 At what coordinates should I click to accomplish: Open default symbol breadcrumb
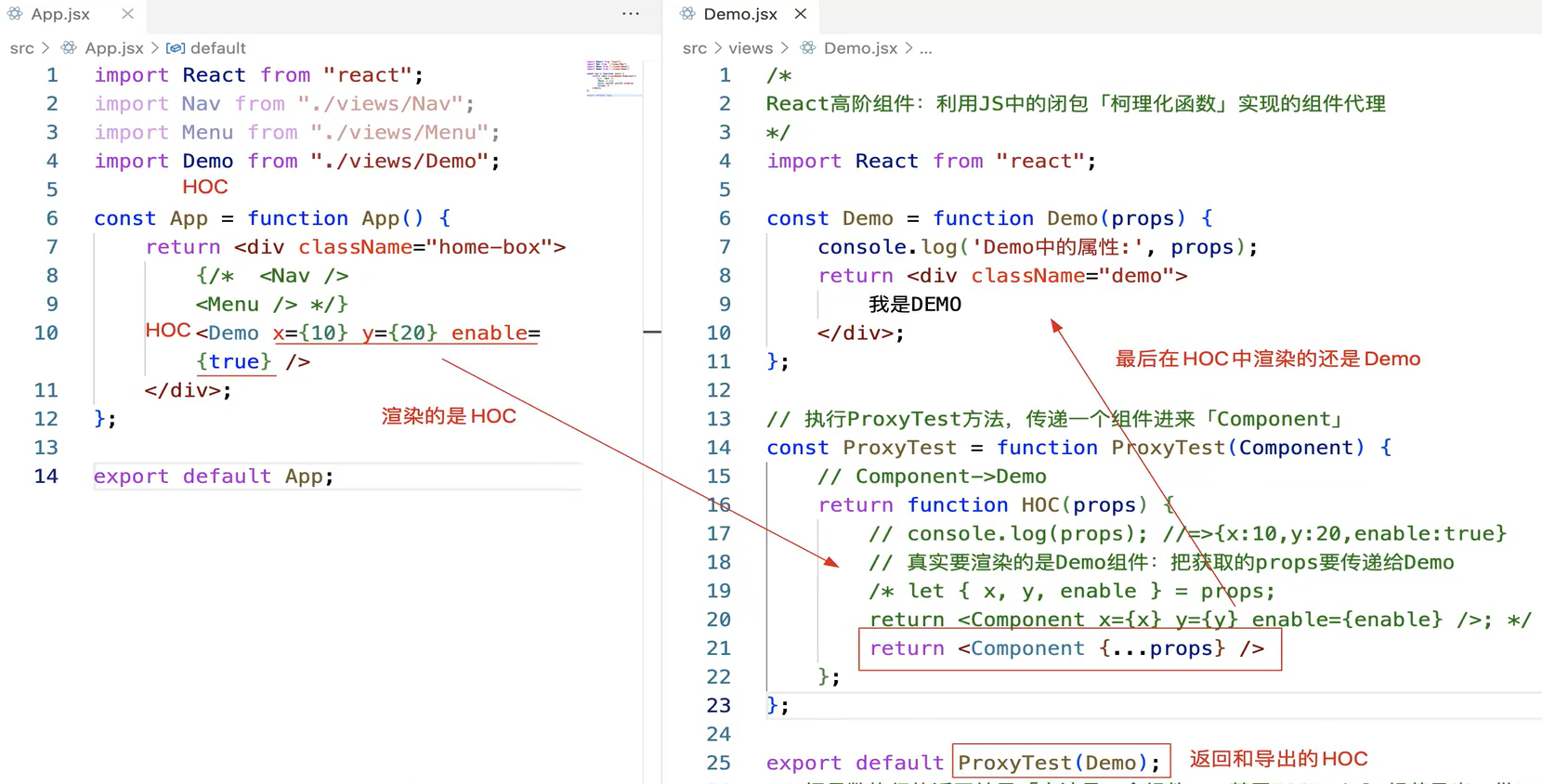point(217,48)
